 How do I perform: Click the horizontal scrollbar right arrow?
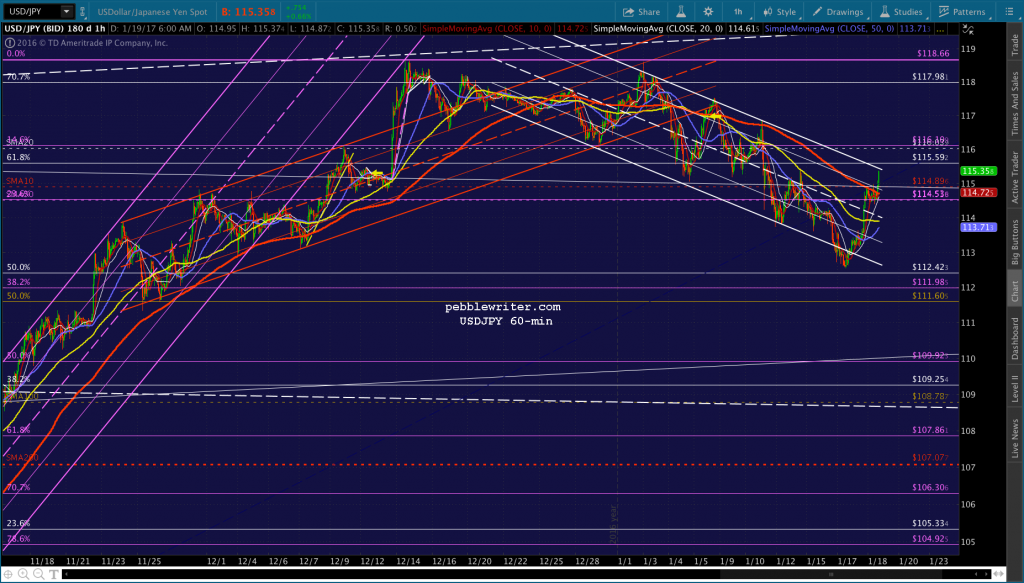click(987, 575)
